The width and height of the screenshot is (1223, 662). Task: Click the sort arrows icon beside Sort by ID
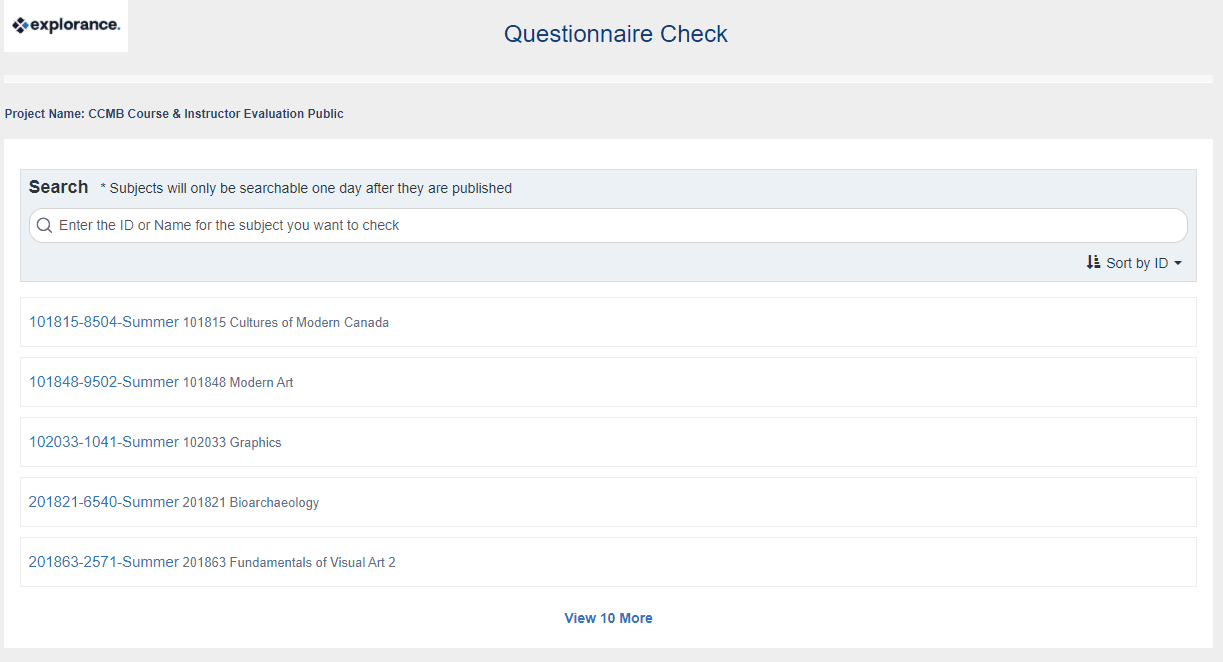(x=1093, y=262)
